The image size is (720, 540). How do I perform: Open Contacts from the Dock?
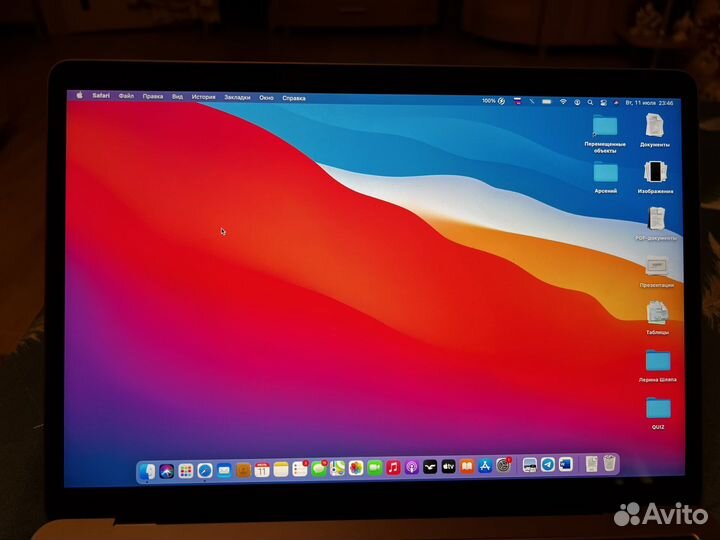tap(243, 470)
